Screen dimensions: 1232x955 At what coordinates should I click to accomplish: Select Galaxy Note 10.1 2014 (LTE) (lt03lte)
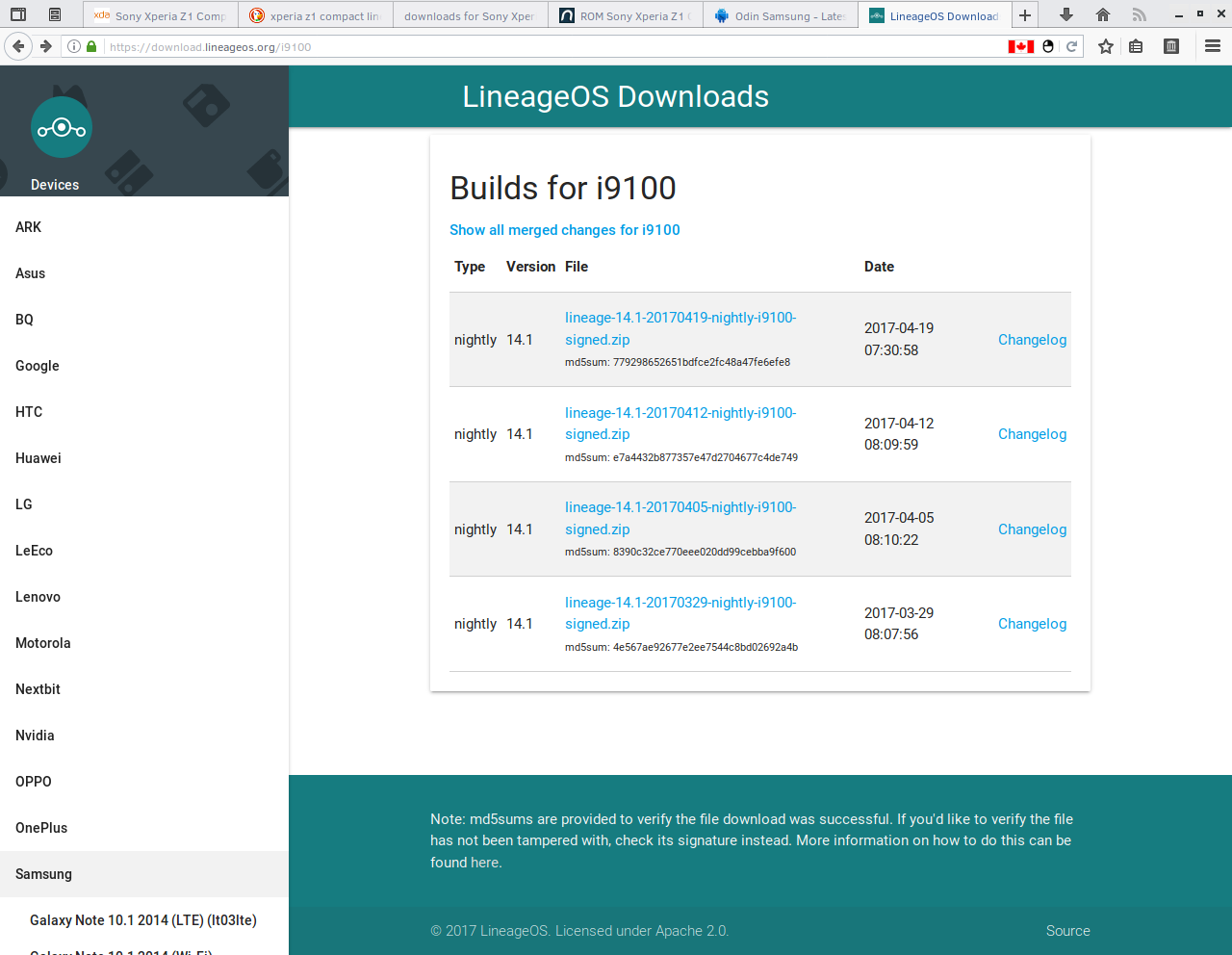[x=144, y=920]
